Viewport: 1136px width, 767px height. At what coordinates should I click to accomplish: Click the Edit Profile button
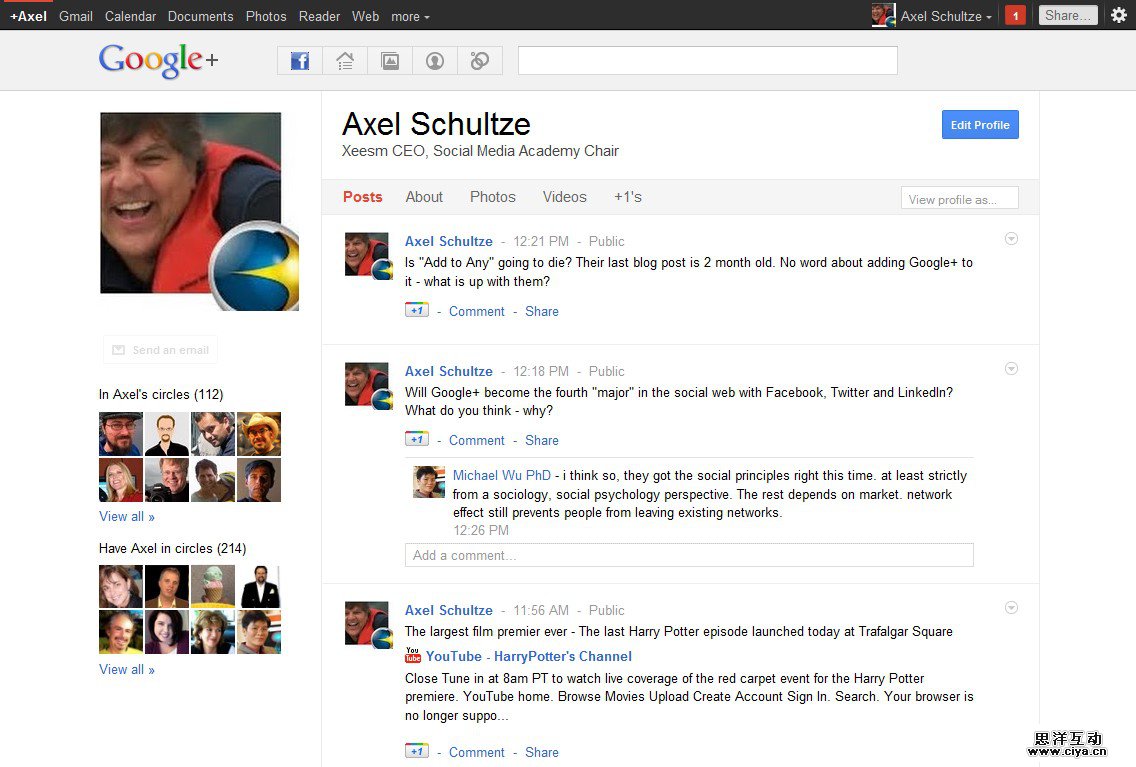click(980, 125)
